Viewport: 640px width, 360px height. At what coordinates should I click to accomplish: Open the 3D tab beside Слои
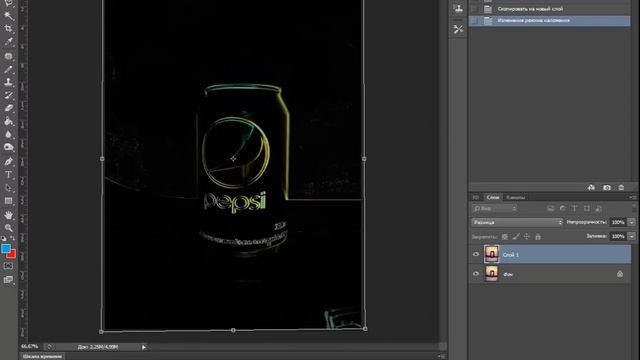coord(476,197)
